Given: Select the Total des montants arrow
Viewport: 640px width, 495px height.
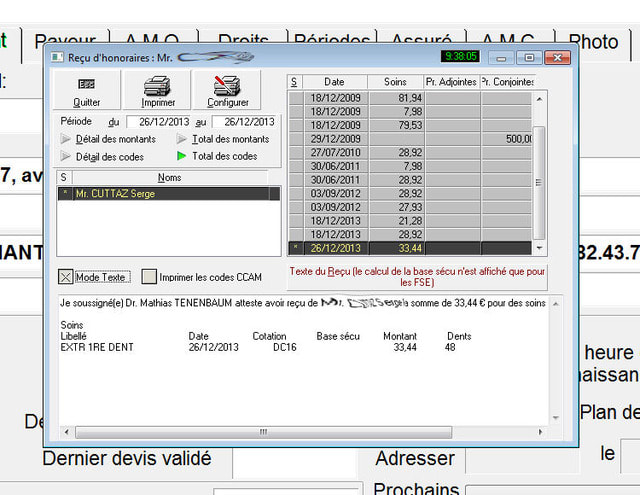Looking at the screenshot, I should click(x=182, y=139).
